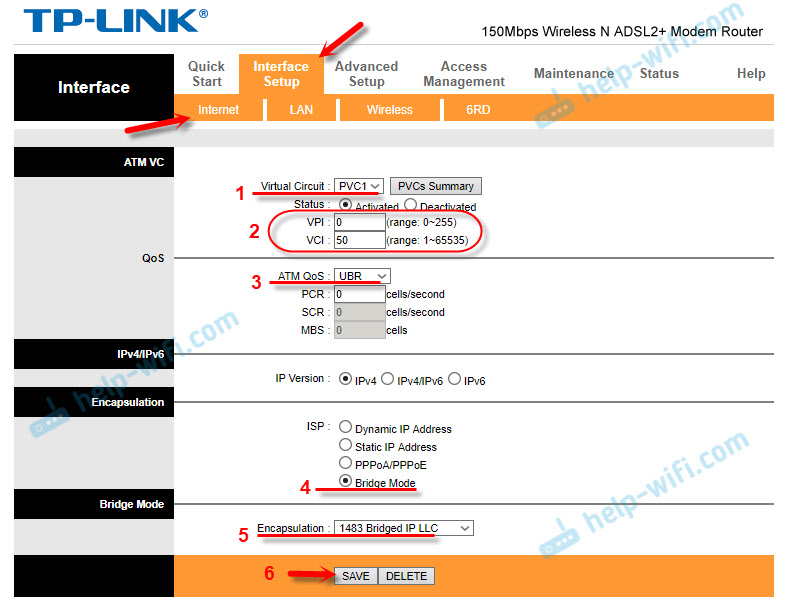Expand the Virtual Circuit PVC1 dropdown
The height and width of the screenshot is (605, 790).
coord(359,186)
